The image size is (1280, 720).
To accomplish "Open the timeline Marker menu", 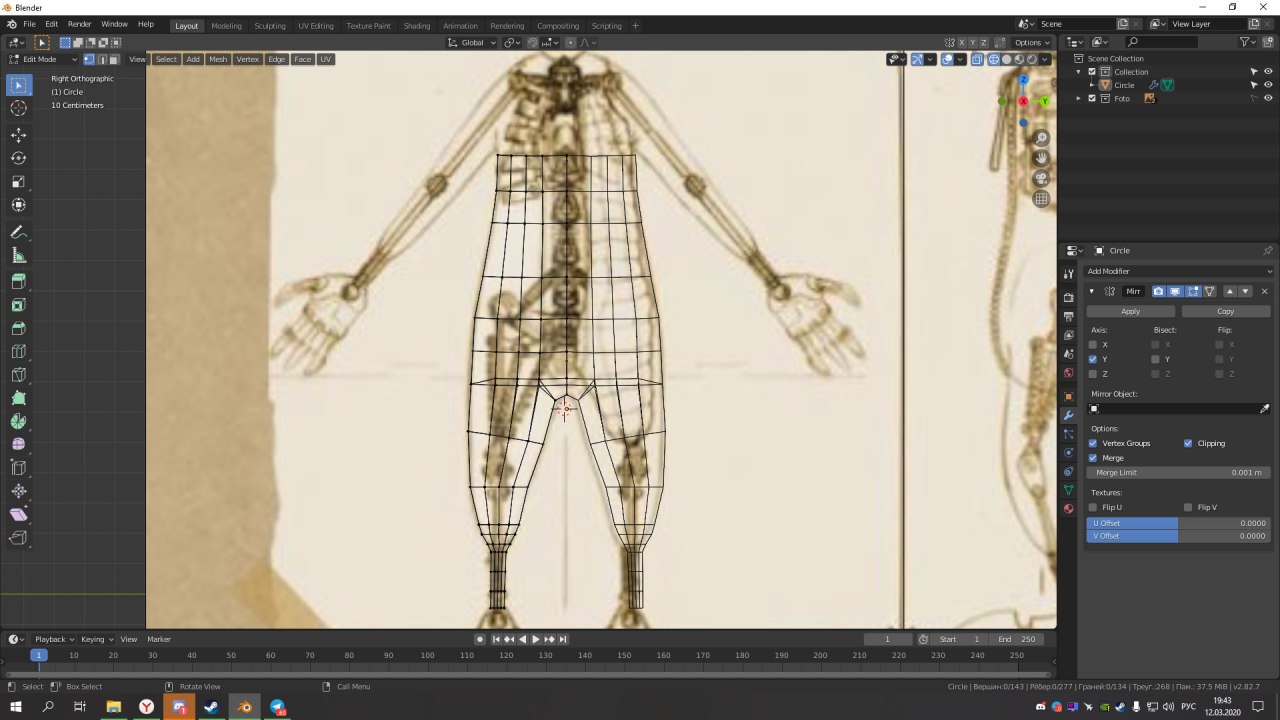I will coord(159,639).
